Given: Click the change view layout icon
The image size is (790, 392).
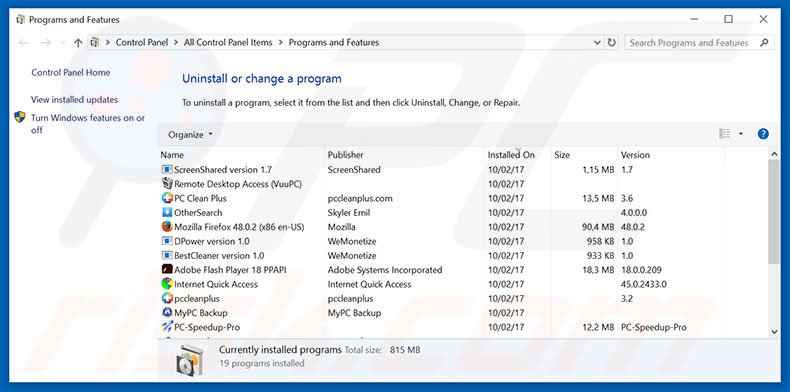Looking at the screenshot, I should coord(725,134).
